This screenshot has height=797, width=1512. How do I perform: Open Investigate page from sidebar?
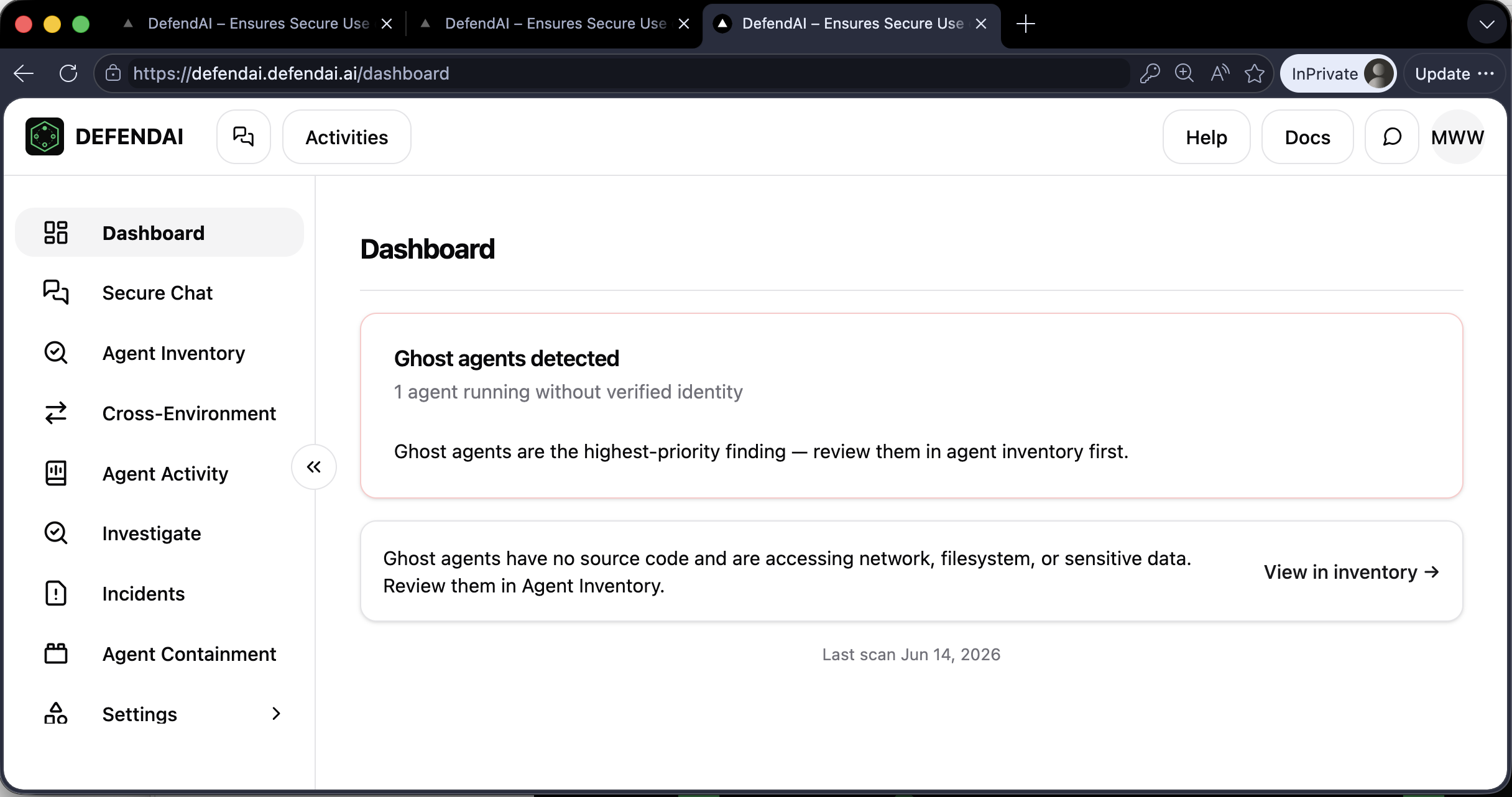point(159,533)
